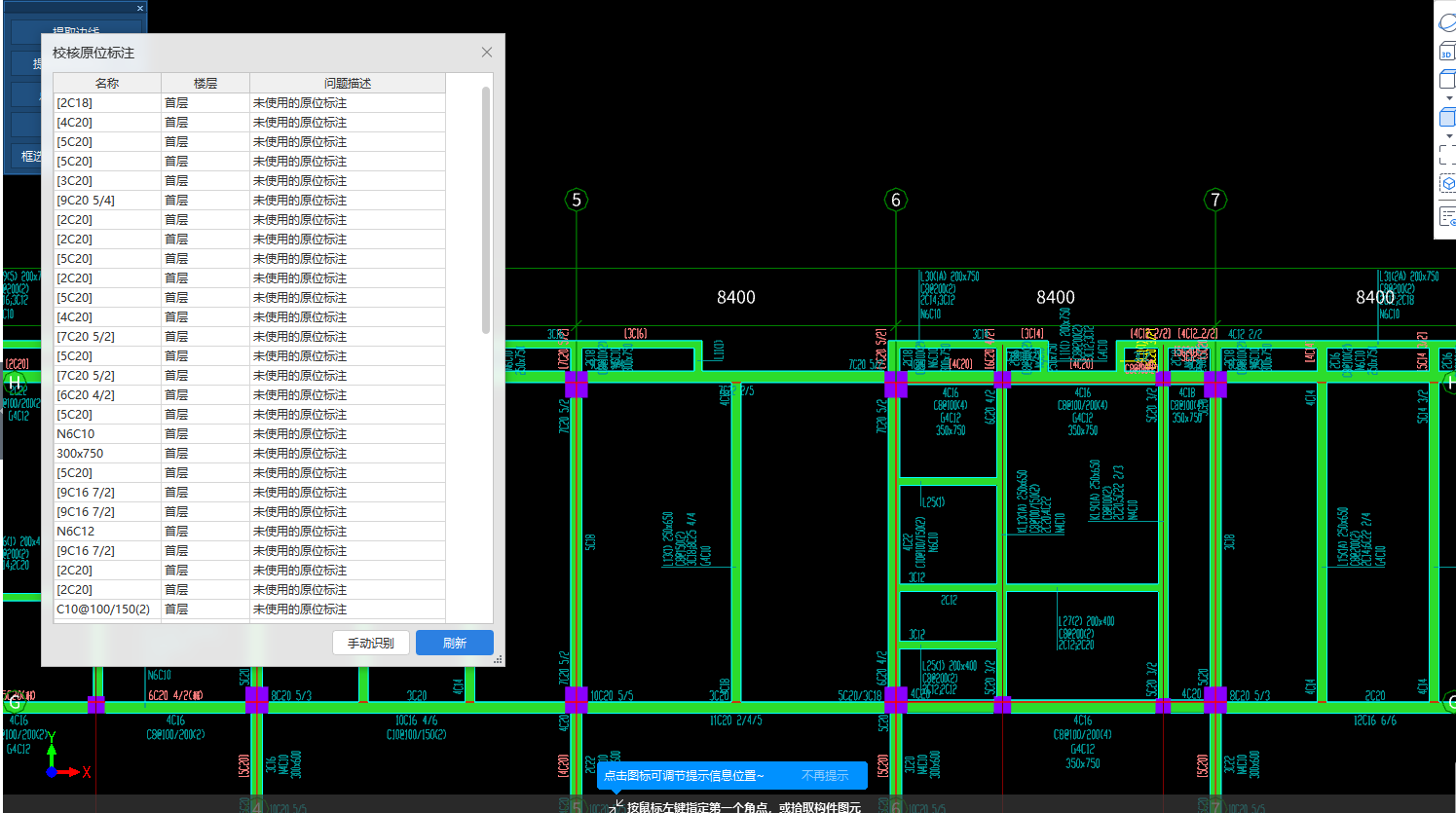
Task: Click the dialog's vertical scrollbar thumb
Action: coord(486,209)
